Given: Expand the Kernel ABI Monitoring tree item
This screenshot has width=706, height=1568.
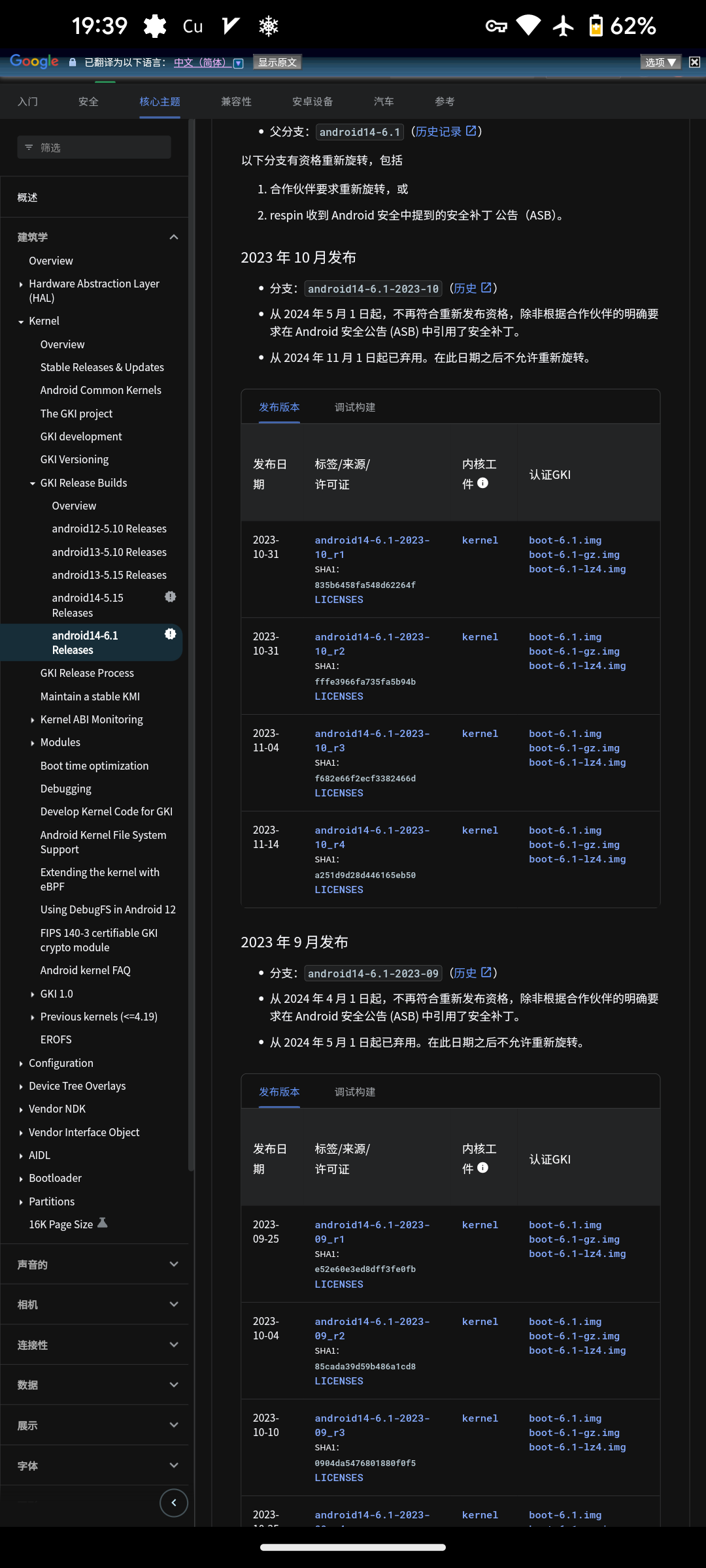Looking at the screenshot, I should pos(33,720).
